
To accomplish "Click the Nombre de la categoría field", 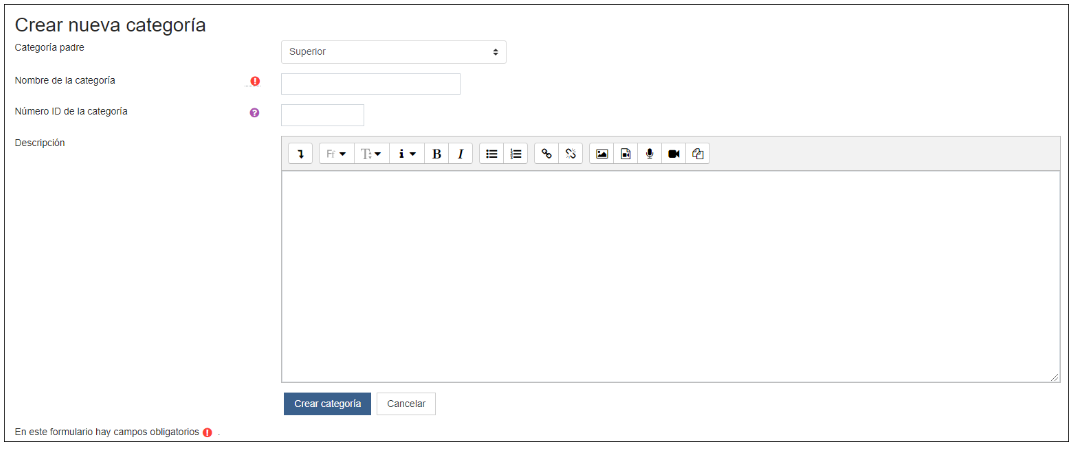I will tap(370, 84).
